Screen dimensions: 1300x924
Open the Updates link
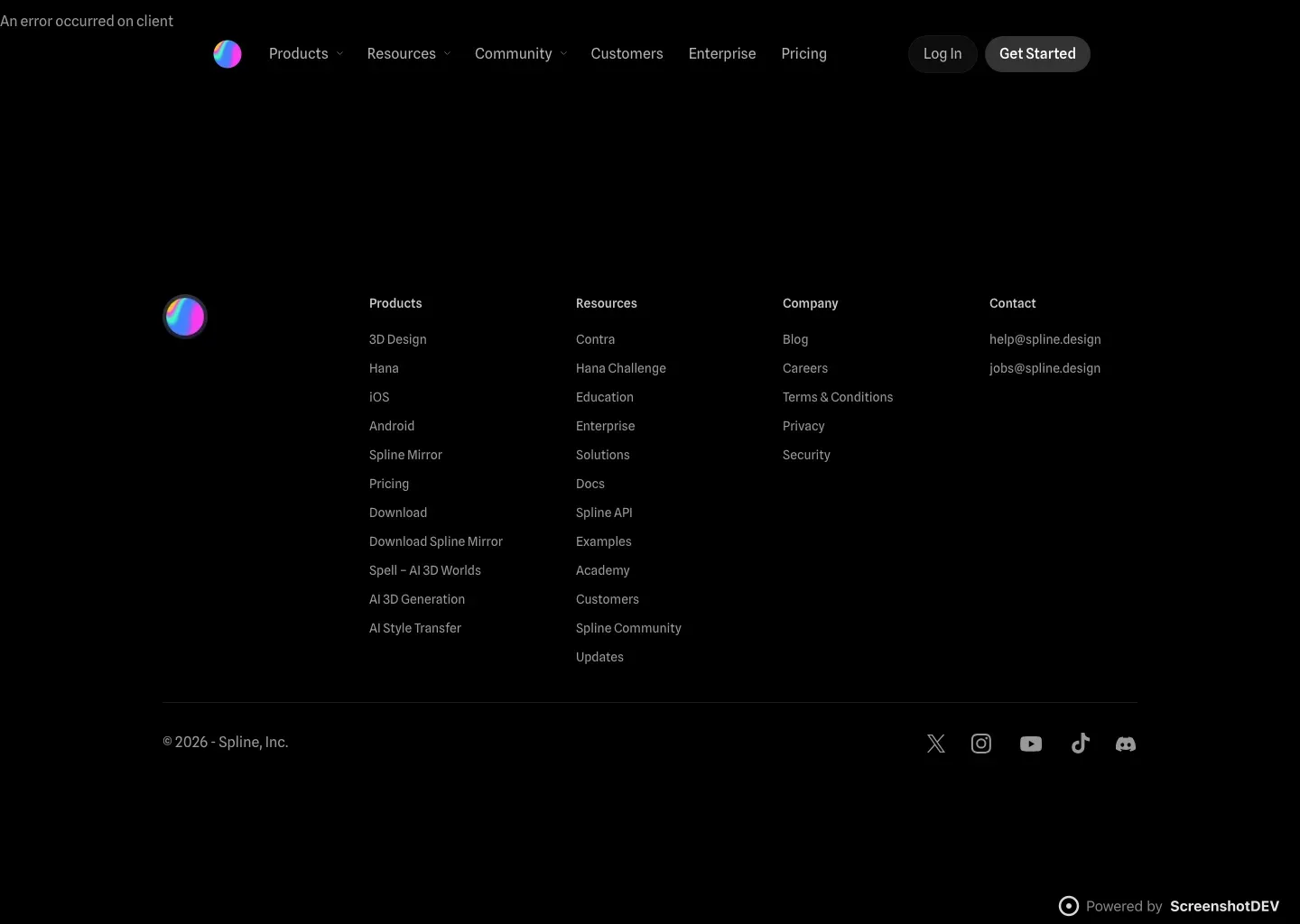point(600,657)
